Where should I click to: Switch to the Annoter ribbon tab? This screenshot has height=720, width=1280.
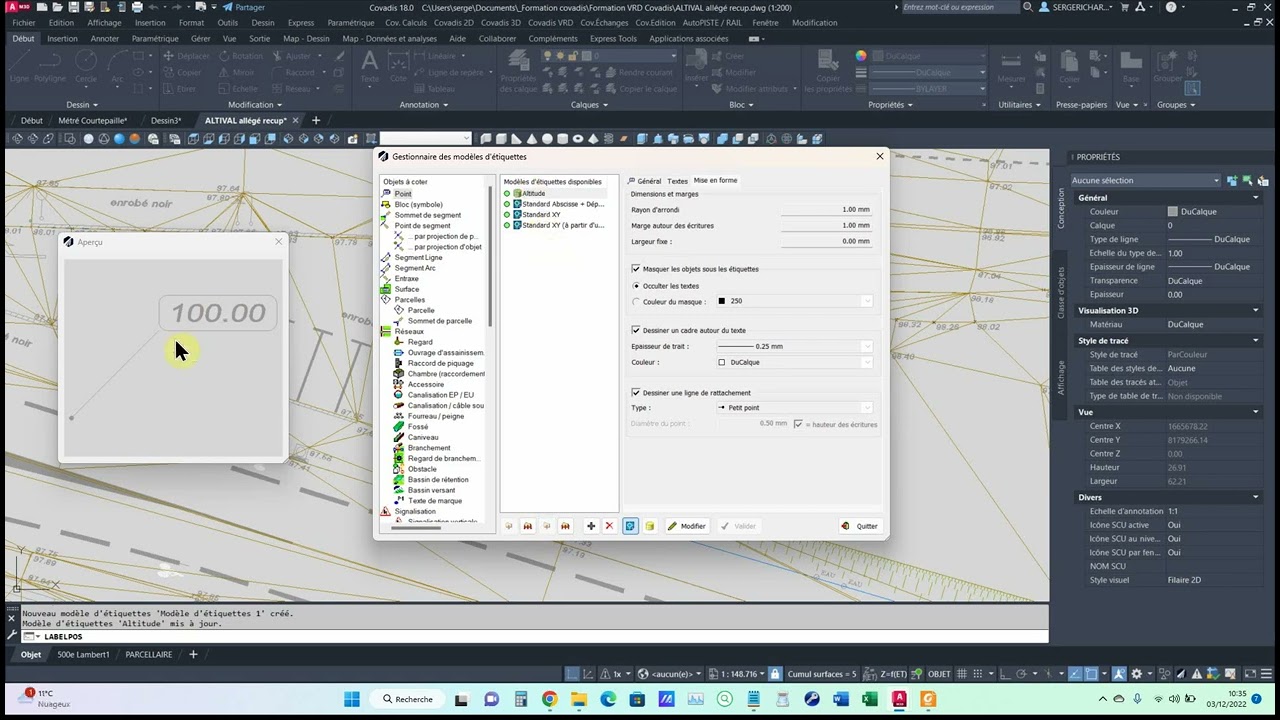[105, 39]
